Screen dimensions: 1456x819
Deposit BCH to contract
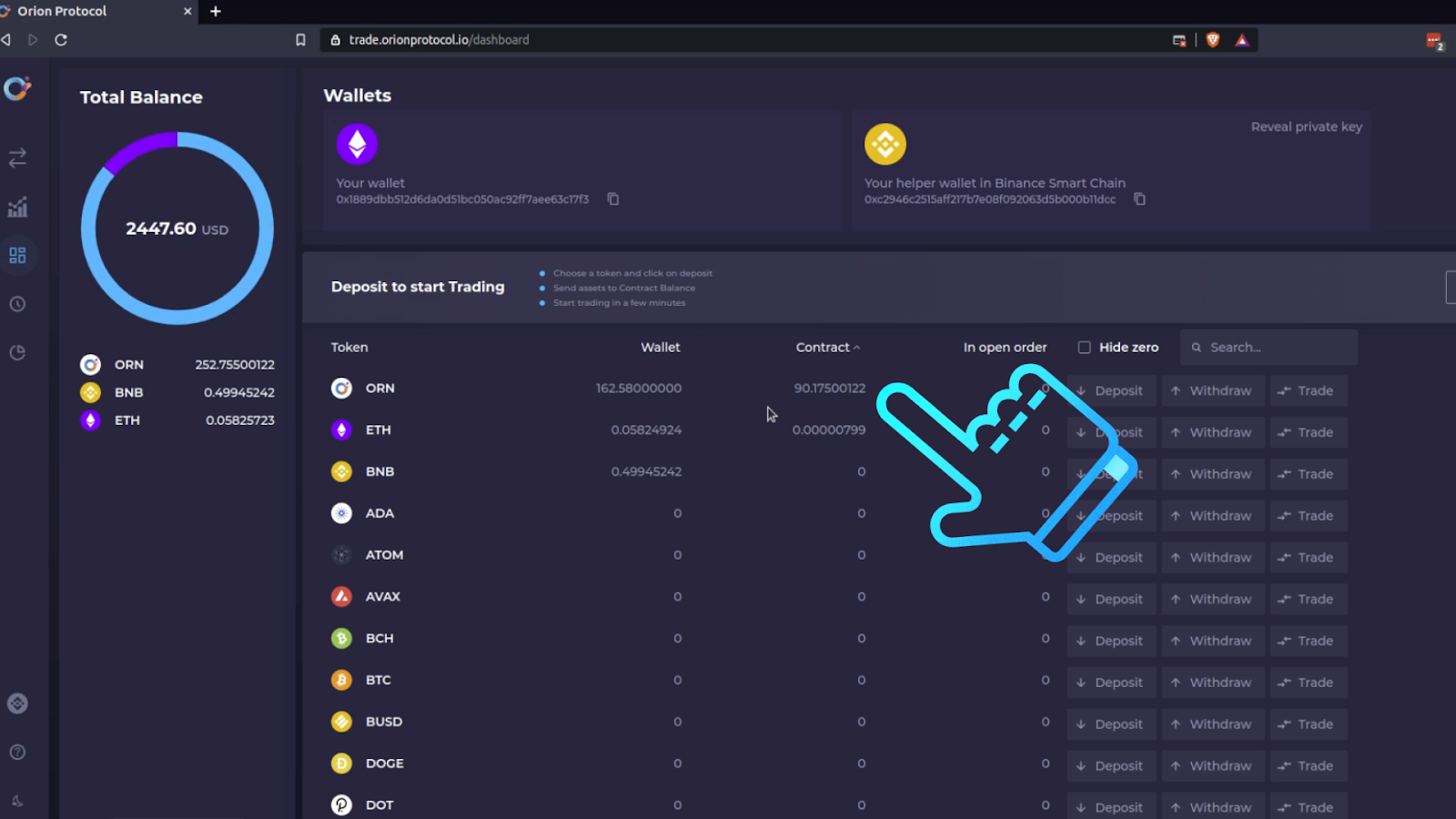click(x=1111, y=641)
